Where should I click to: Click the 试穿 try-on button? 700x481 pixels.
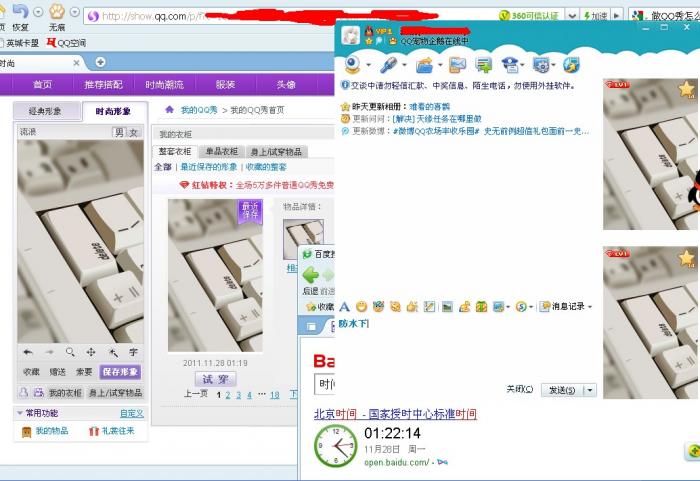pyautogui.click(x=216, y=379)
